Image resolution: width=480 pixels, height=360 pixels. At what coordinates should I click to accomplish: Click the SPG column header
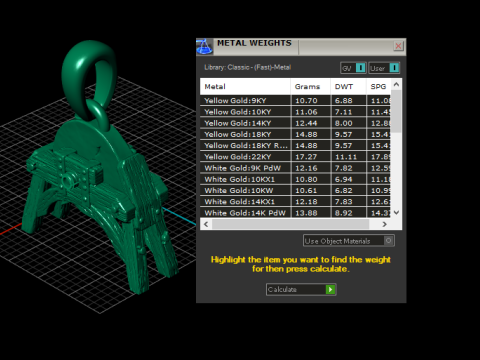[x=378, y=87]
